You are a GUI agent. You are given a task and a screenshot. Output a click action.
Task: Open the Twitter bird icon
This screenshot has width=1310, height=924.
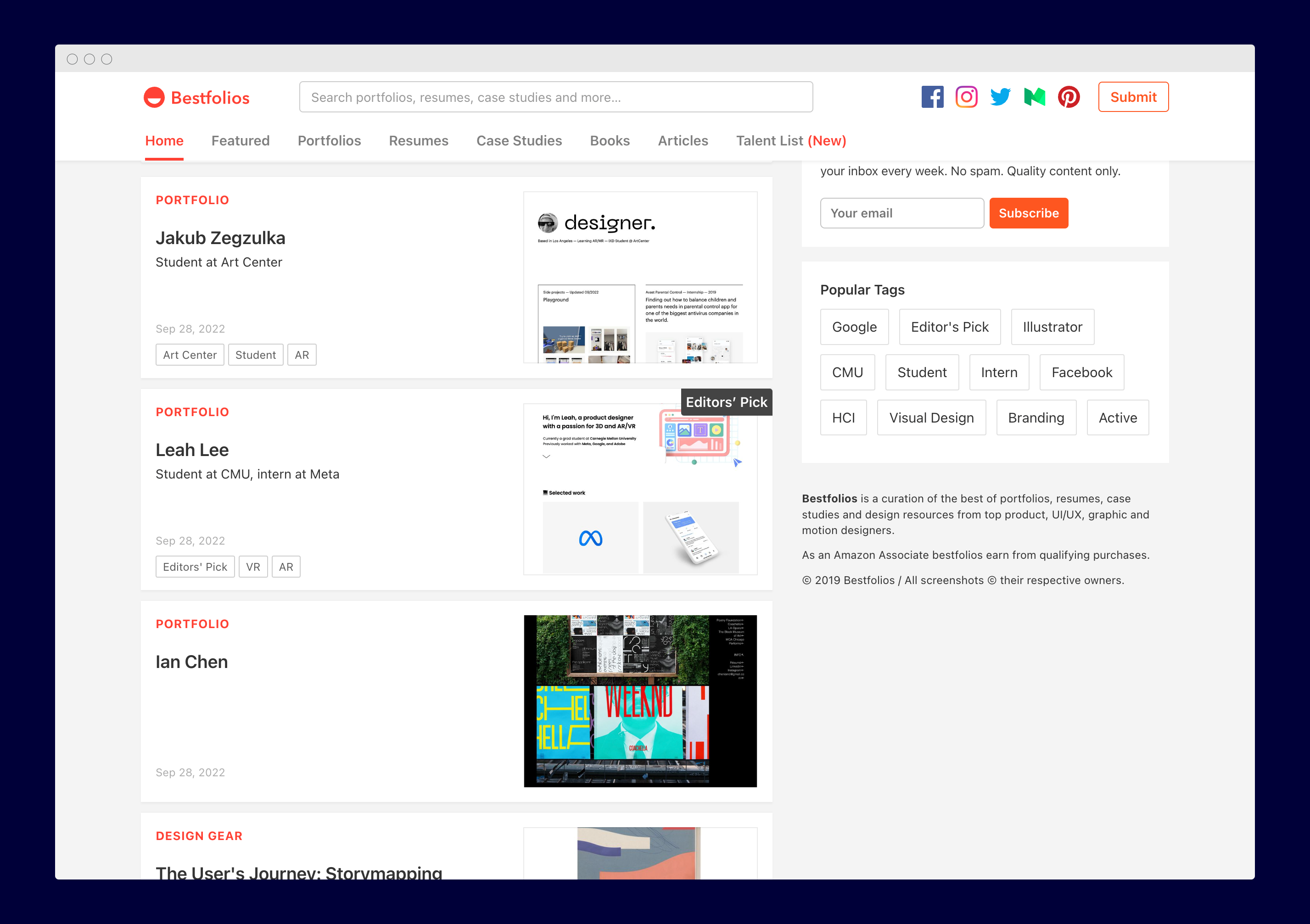(1000, 97)
